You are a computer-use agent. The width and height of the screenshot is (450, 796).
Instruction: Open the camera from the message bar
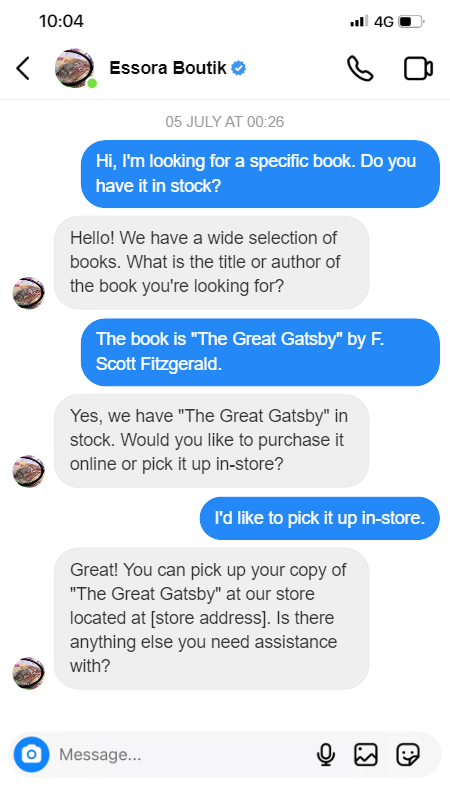[x=31, y=754]
